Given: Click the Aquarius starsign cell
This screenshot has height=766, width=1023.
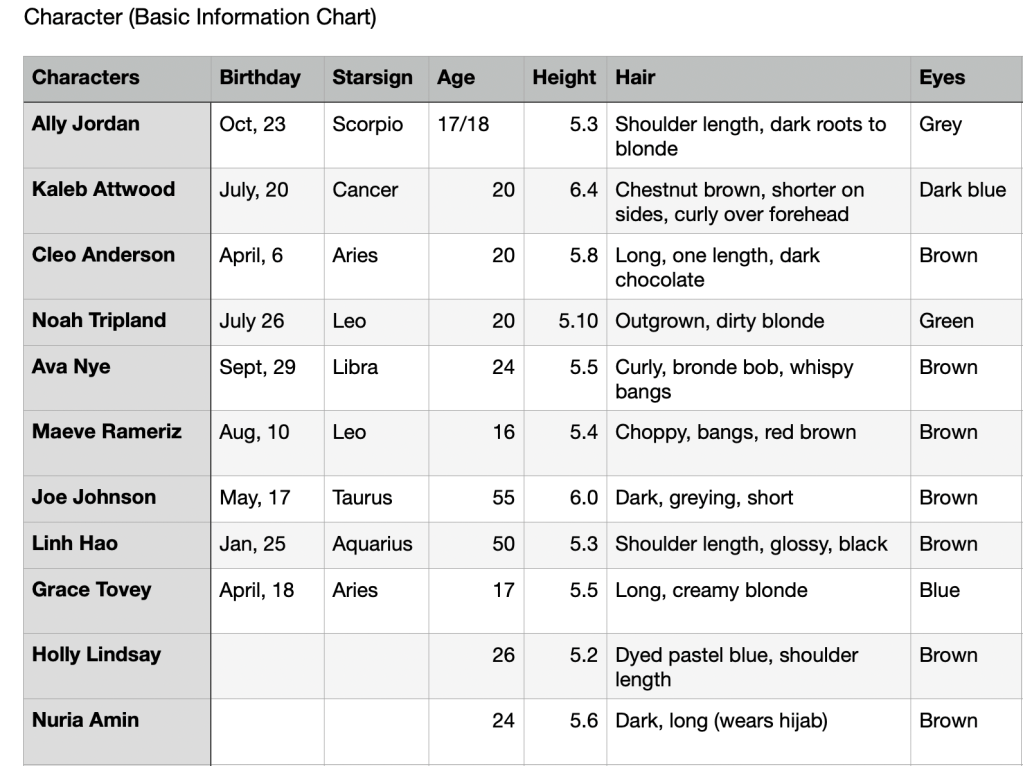Looking at the screenshot, I should [x=372, y=543].
